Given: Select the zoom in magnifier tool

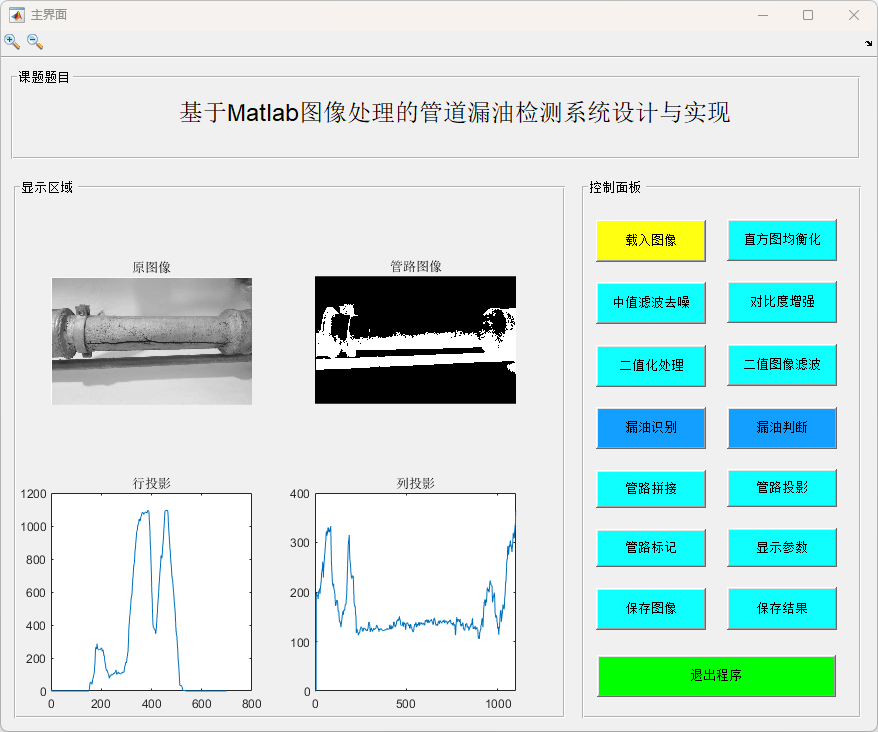Looking at the screenshot, I should point(12,42).
